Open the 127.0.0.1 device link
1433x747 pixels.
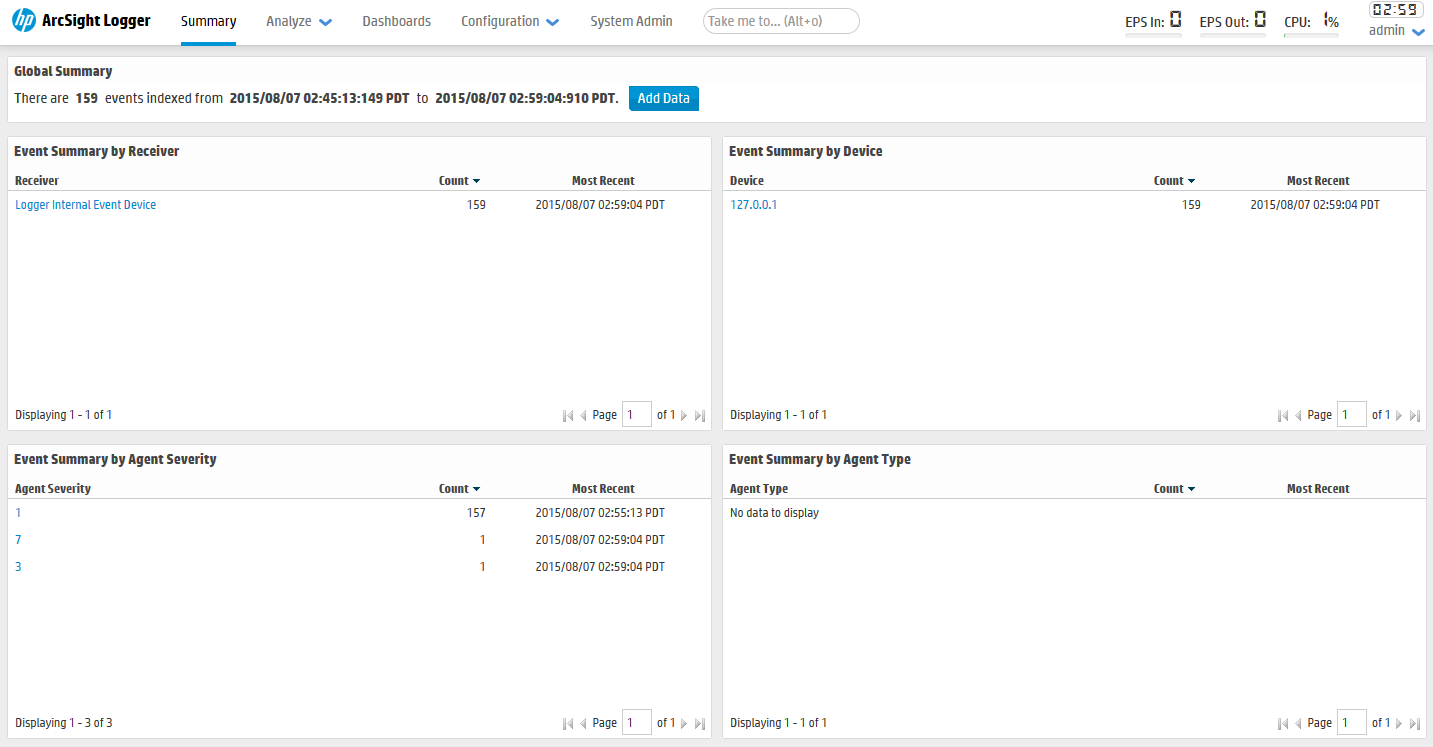tap(754, 205)
